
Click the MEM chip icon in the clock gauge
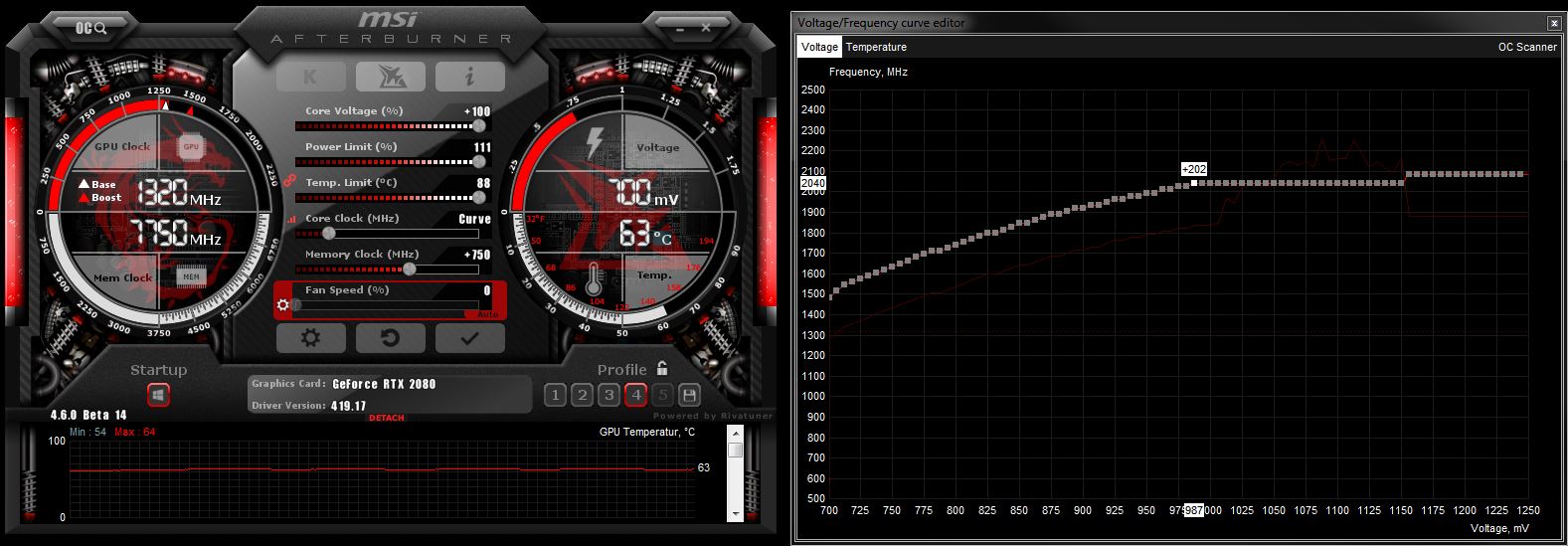pos(191,276)
